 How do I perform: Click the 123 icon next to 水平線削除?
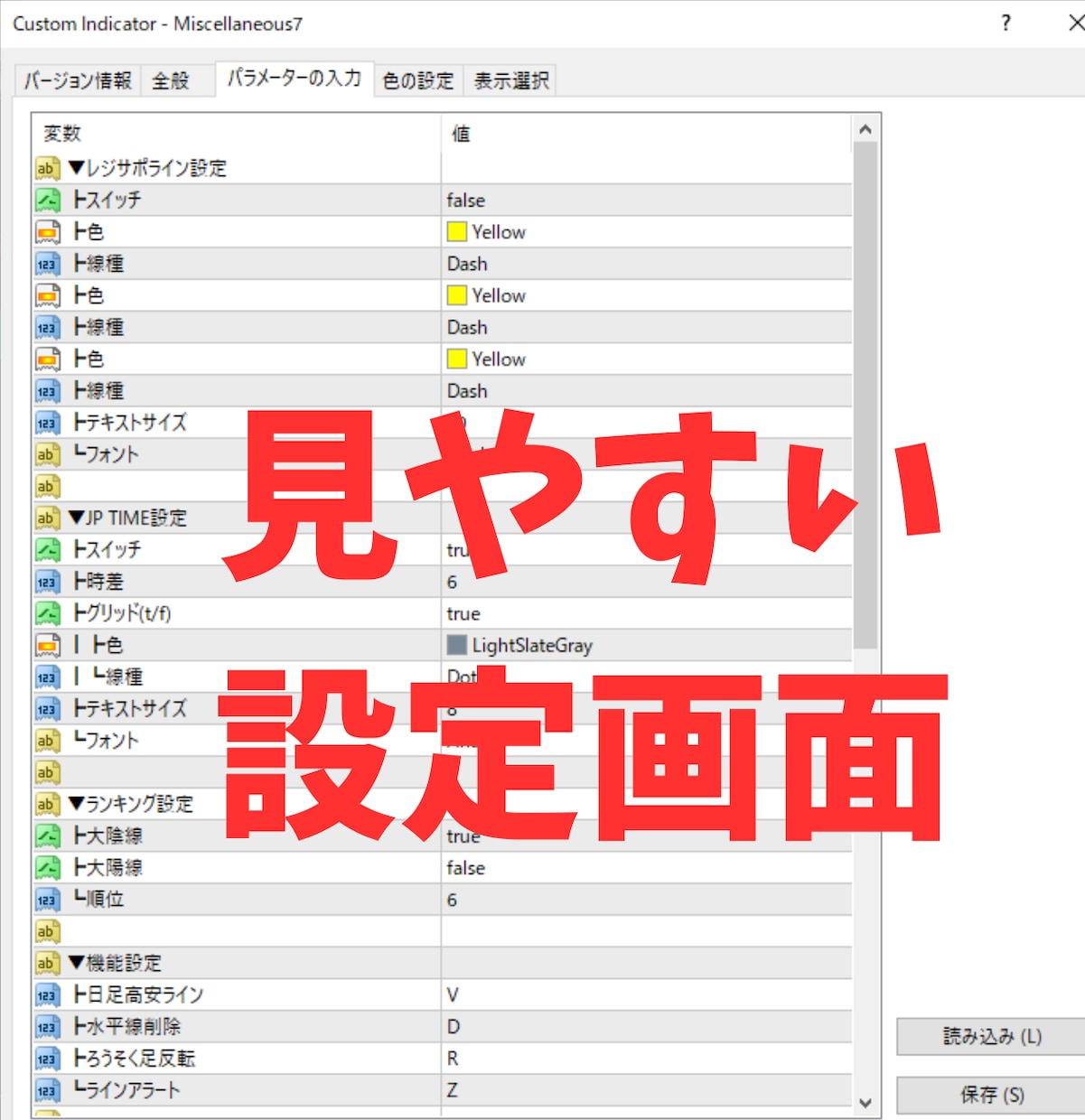pos(47,1027)
